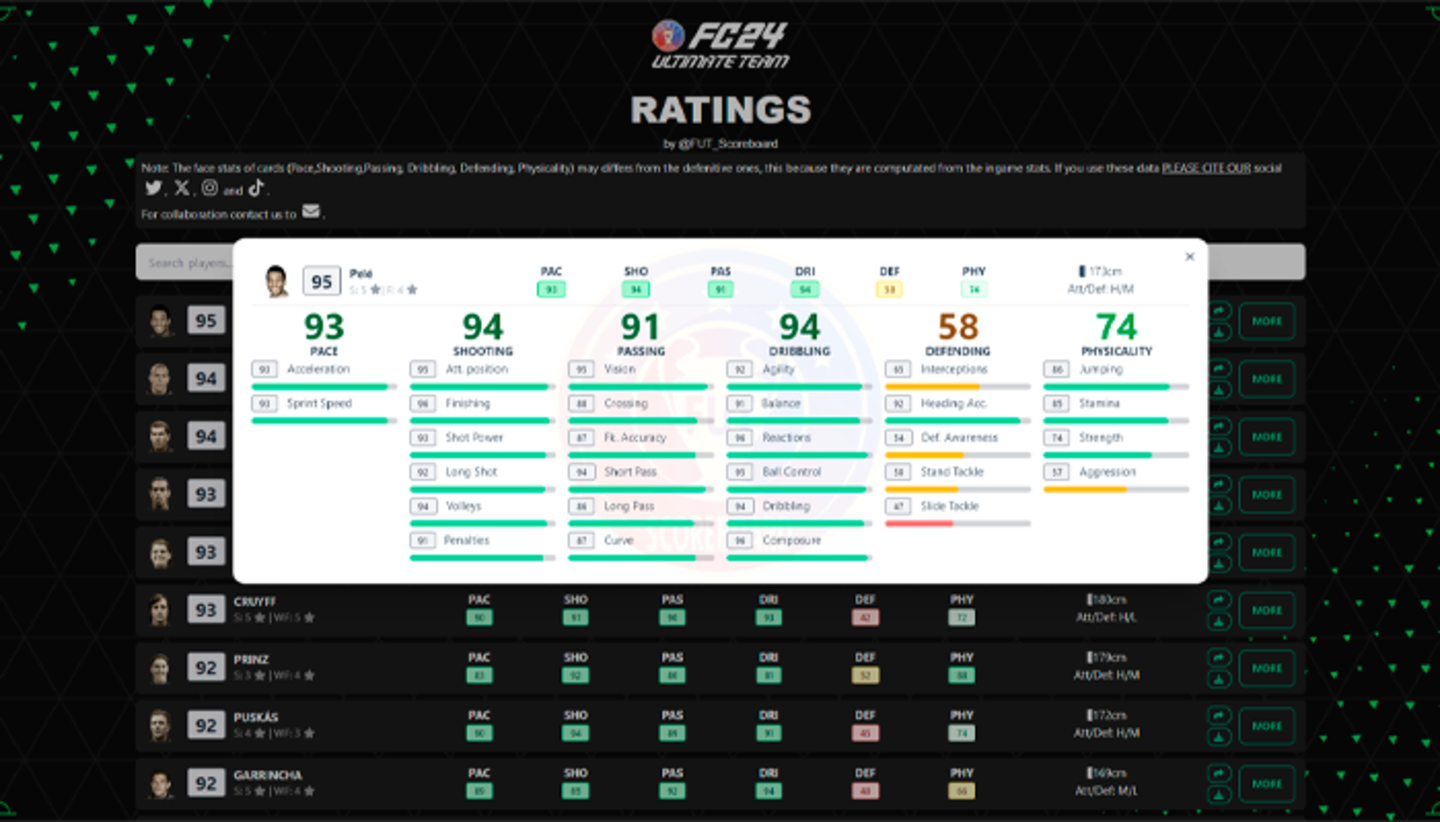Open the TikTok social icon
Image resolution: width=1440 pixels, height=822 pixels.
[256, 188]
